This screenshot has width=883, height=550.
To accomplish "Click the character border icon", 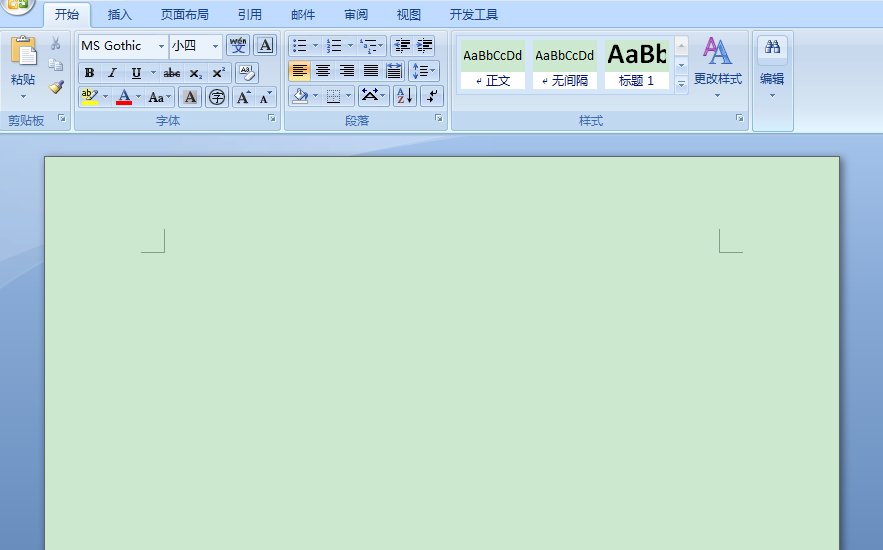I will (265, 45).
